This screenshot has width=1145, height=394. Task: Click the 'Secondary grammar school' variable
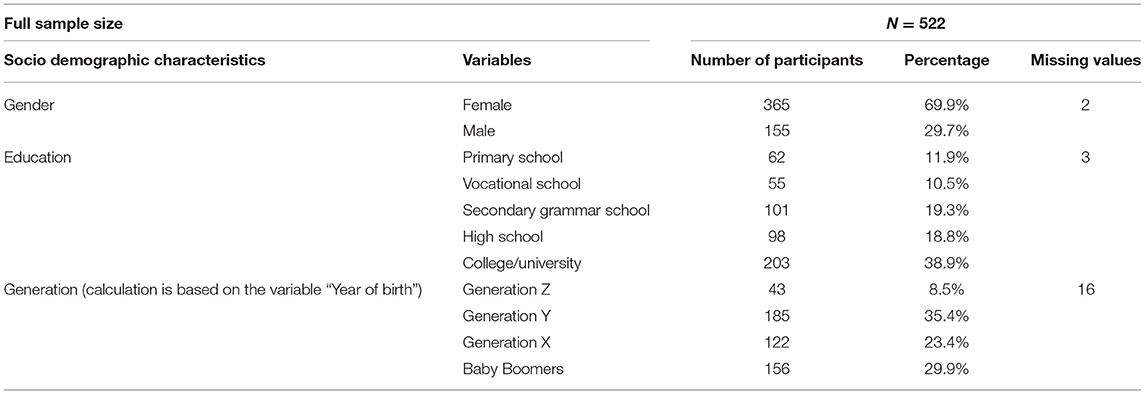tap(556, 211)
